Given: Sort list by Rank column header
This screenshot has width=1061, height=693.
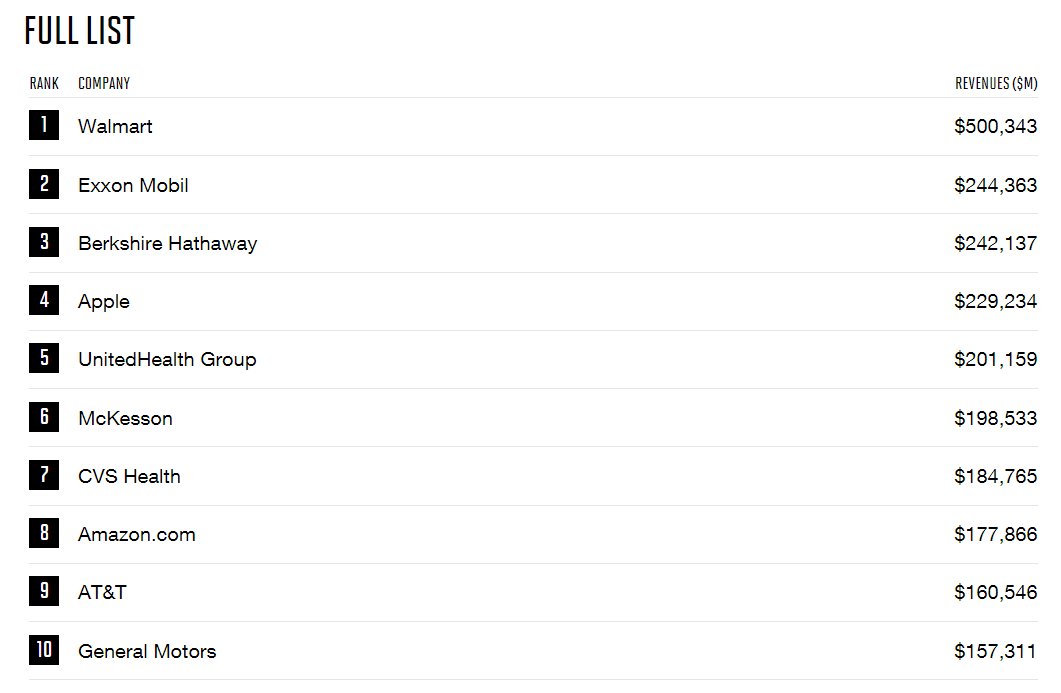Looking at the screenshot, I should point(44,84).
